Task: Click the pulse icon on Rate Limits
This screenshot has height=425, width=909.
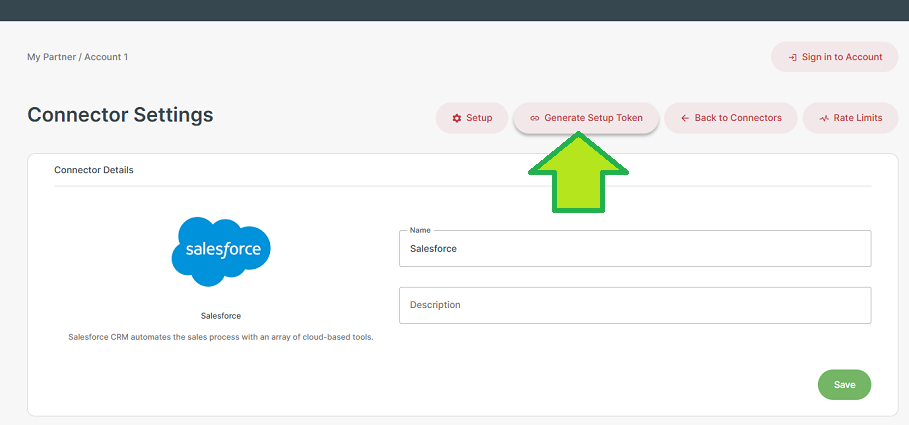Action: [824, 118]
